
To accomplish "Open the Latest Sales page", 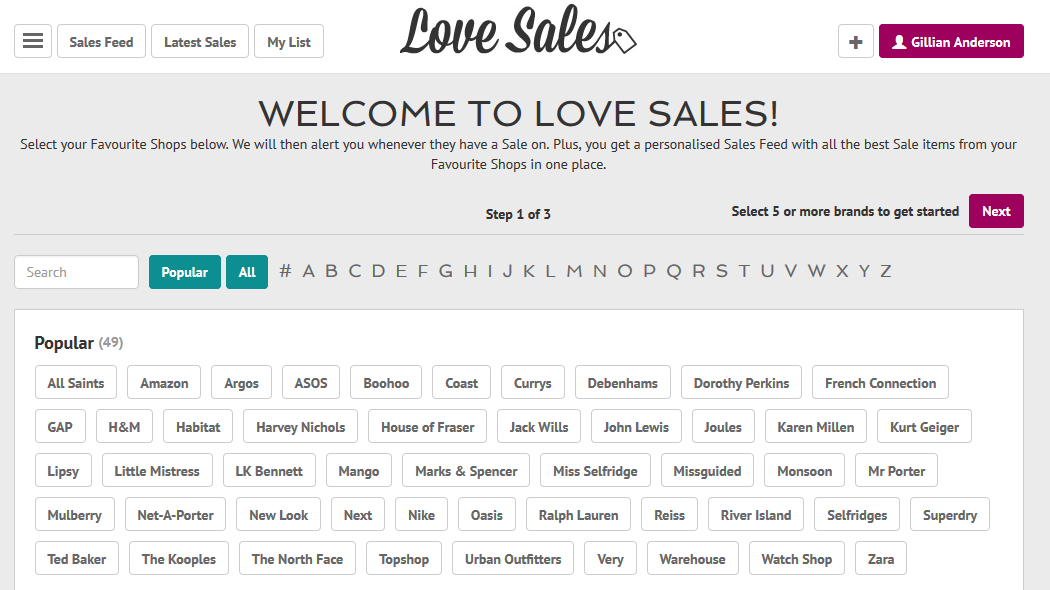I will (x=200, y=42).
